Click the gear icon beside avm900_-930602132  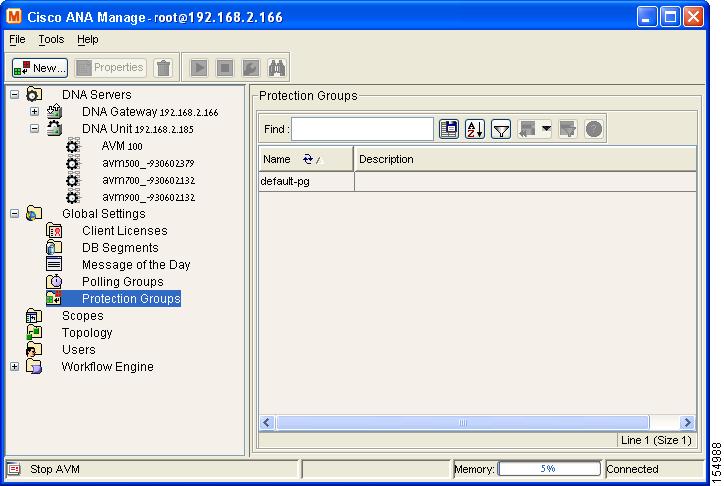click(x=72, y=197)
